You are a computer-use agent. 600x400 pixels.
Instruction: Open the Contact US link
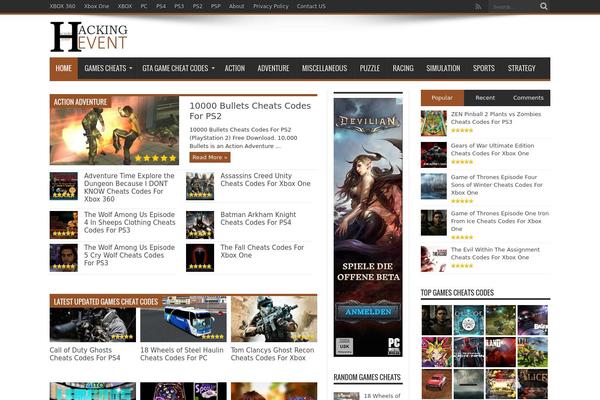point(311,6)
